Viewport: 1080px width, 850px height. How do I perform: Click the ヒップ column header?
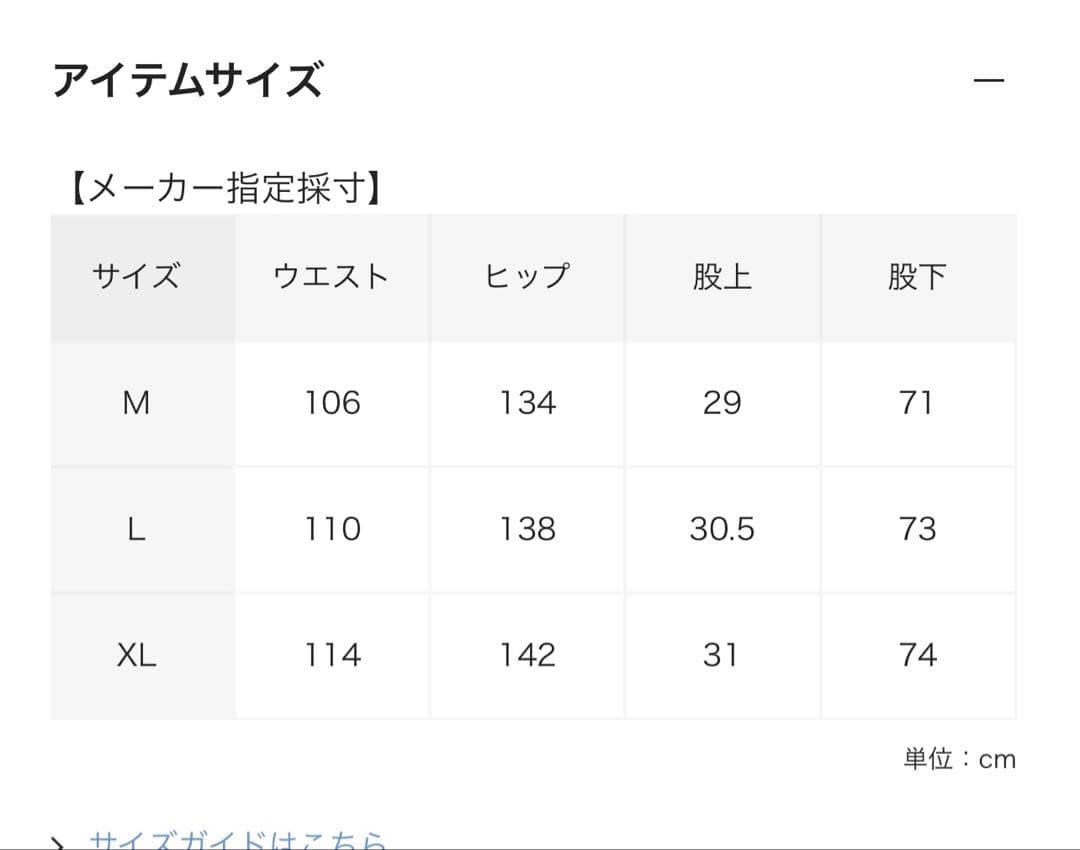click(527, 276)
